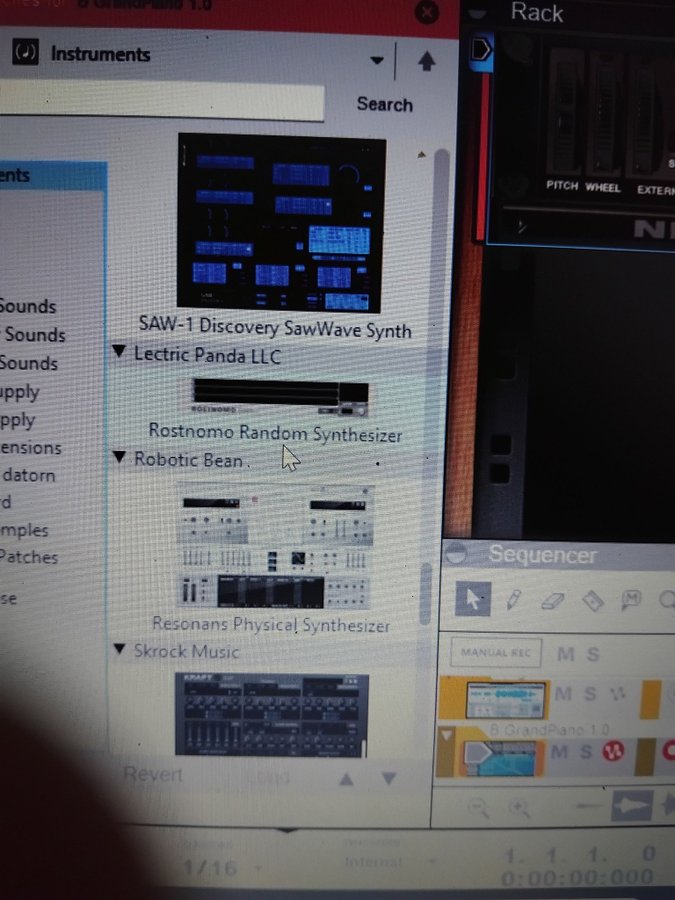Mute the first sequencer track
675x900 pixels.
coord(563,694)
